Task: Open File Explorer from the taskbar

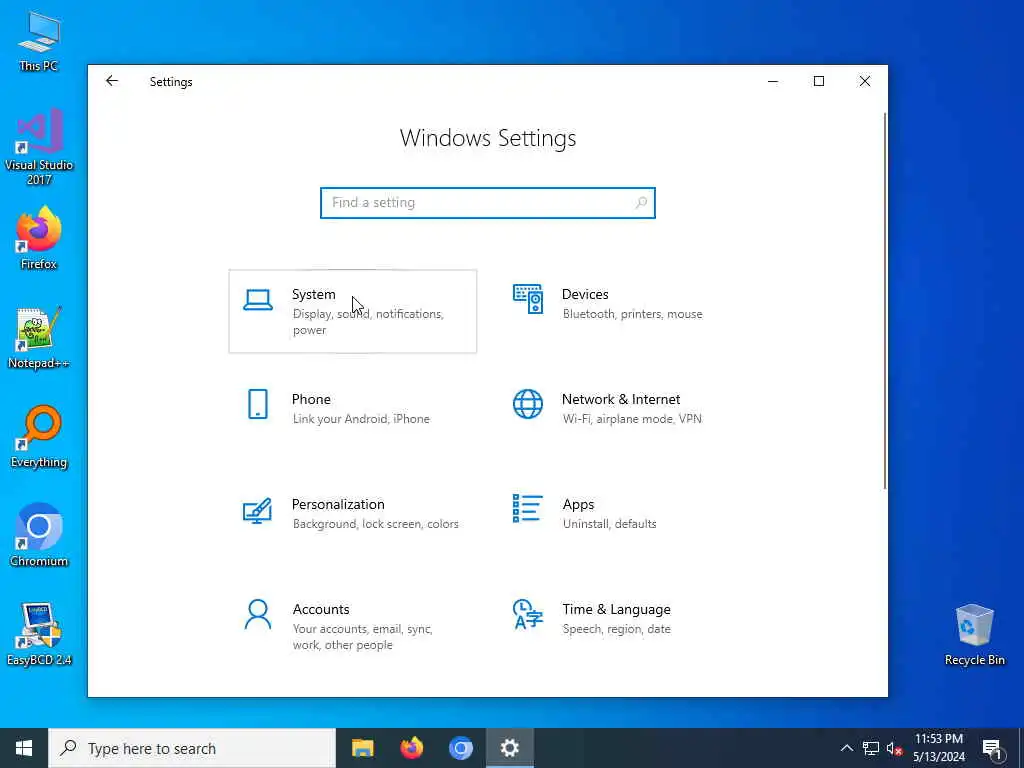Action: 362,748
